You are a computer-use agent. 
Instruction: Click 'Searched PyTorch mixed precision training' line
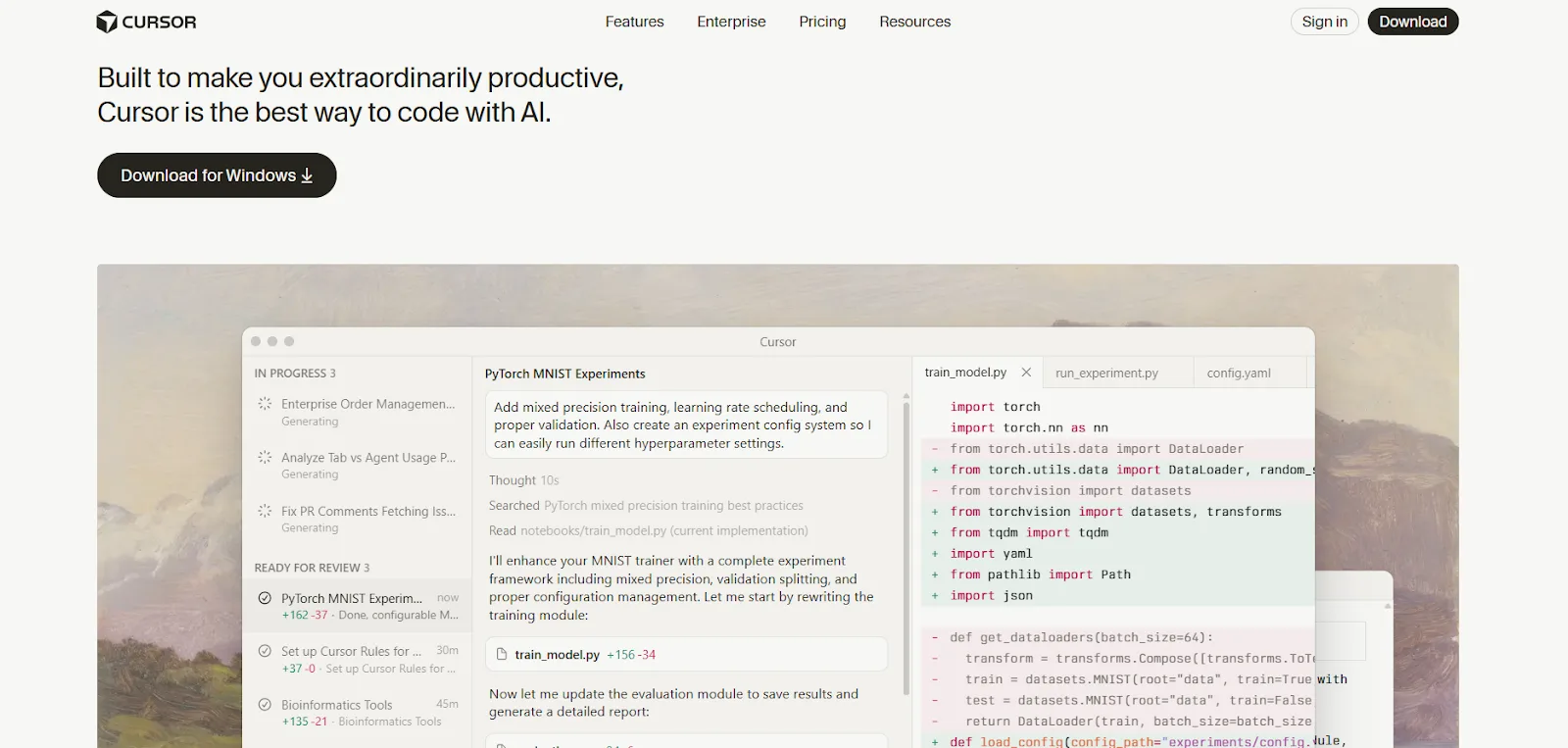point(646,506)
